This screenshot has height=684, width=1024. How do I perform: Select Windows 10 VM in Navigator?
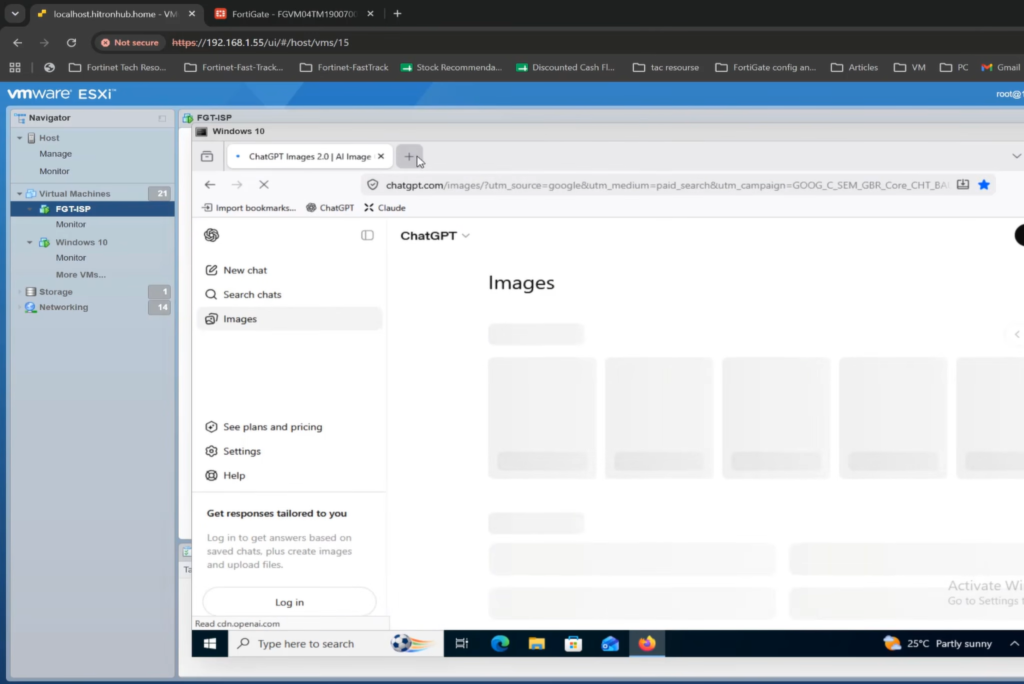click(x=82, y=242)
